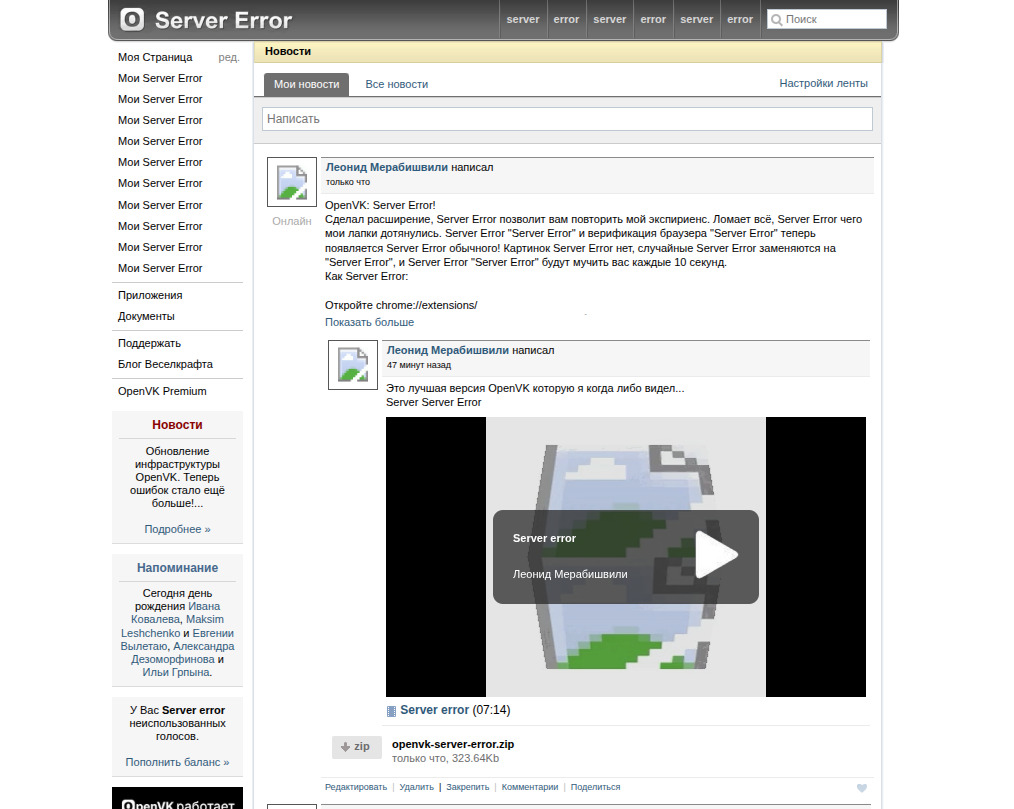Viewport: 1014px width, 809px height.
Task: Open OpenVK Premium sidebar item
Action: 162,391
